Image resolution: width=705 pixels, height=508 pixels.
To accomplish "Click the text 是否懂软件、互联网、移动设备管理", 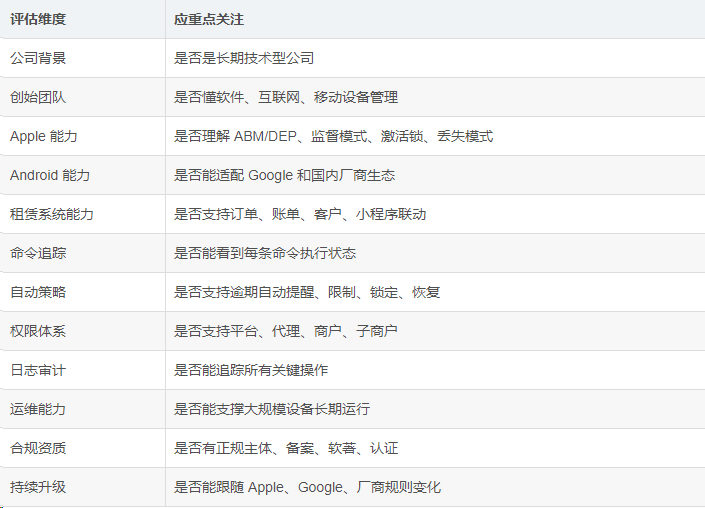I will (x=286, y=97).
